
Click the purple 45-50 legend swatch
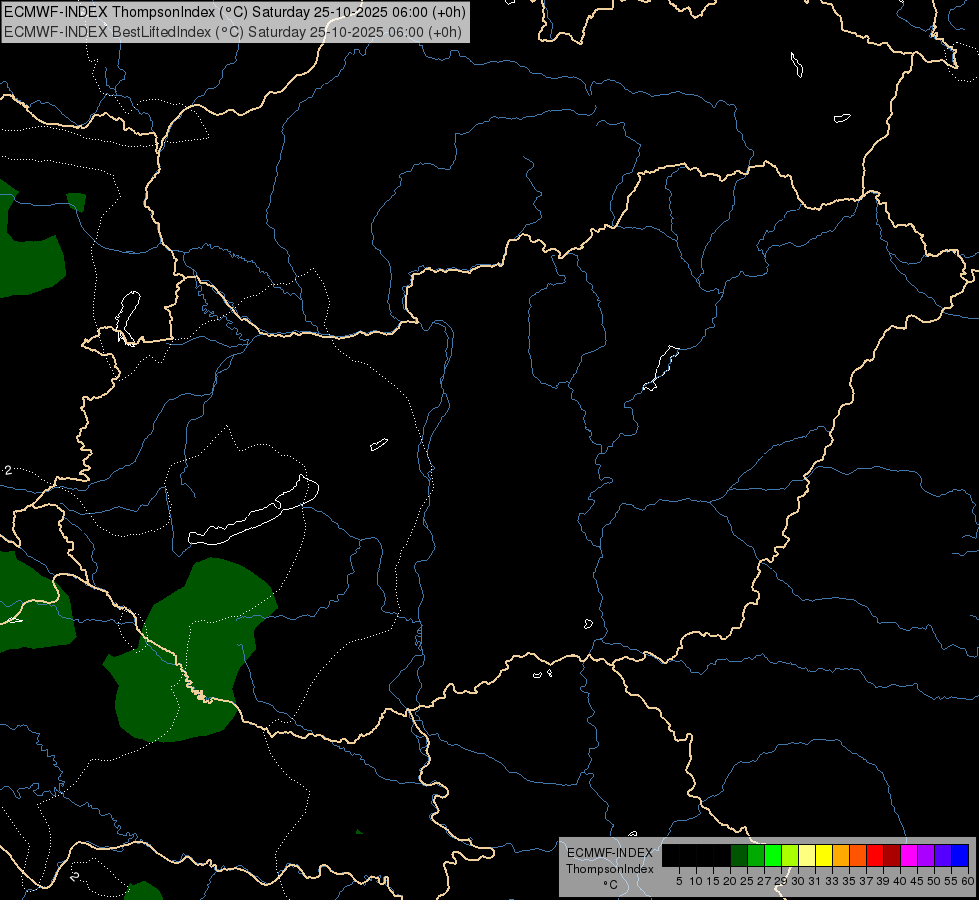(x=926, y=855)
